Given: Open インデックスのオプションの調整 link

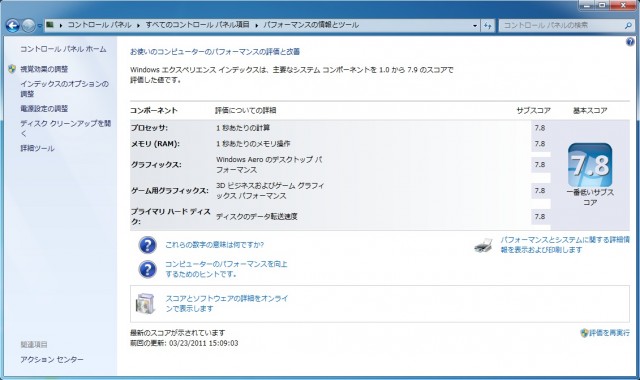Looking at the screenshot, I should pyautogui.click(x=64, y=89).
